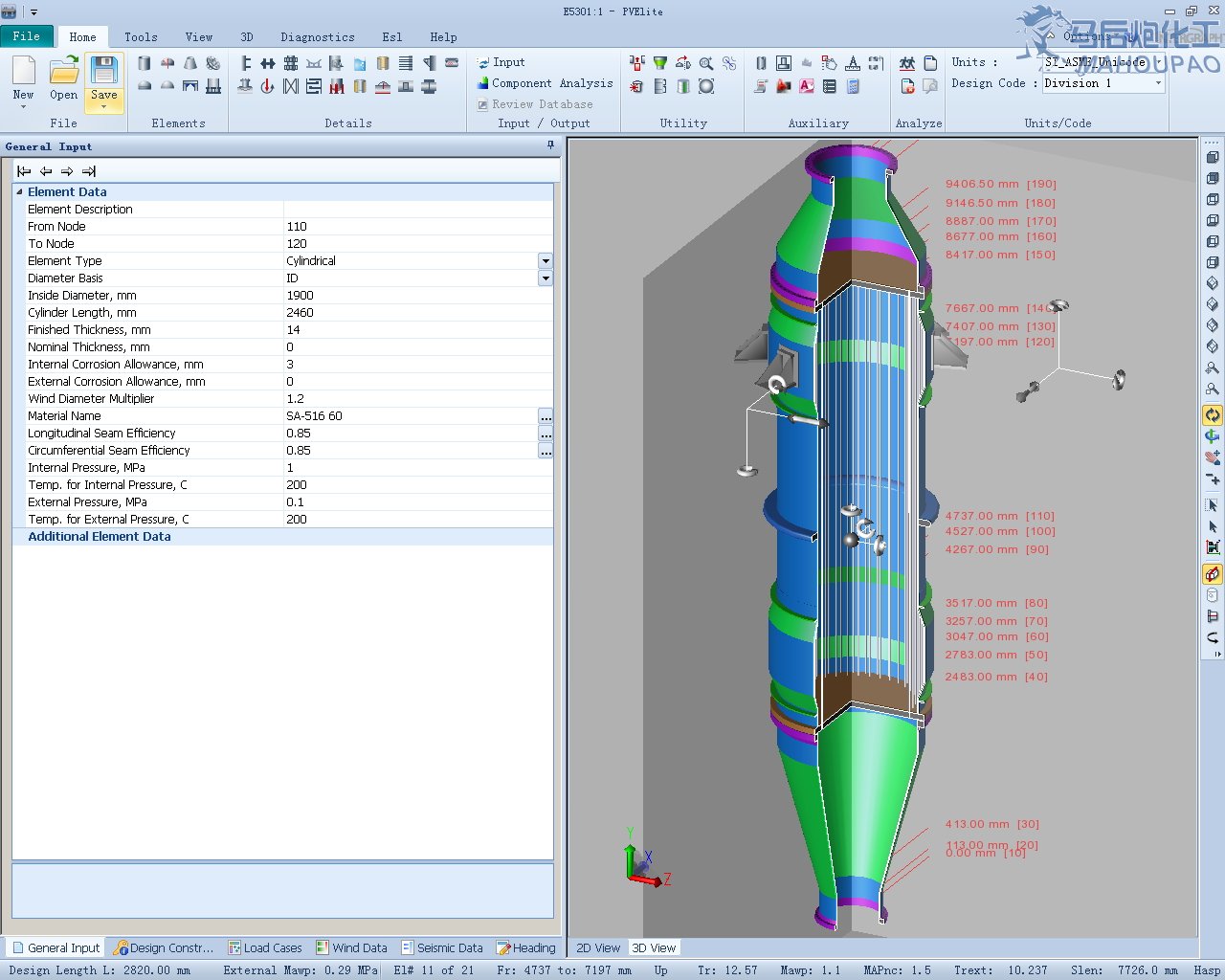Click the Component Analysis button
The image size is (1225, 980).
[x=546, y=83]
